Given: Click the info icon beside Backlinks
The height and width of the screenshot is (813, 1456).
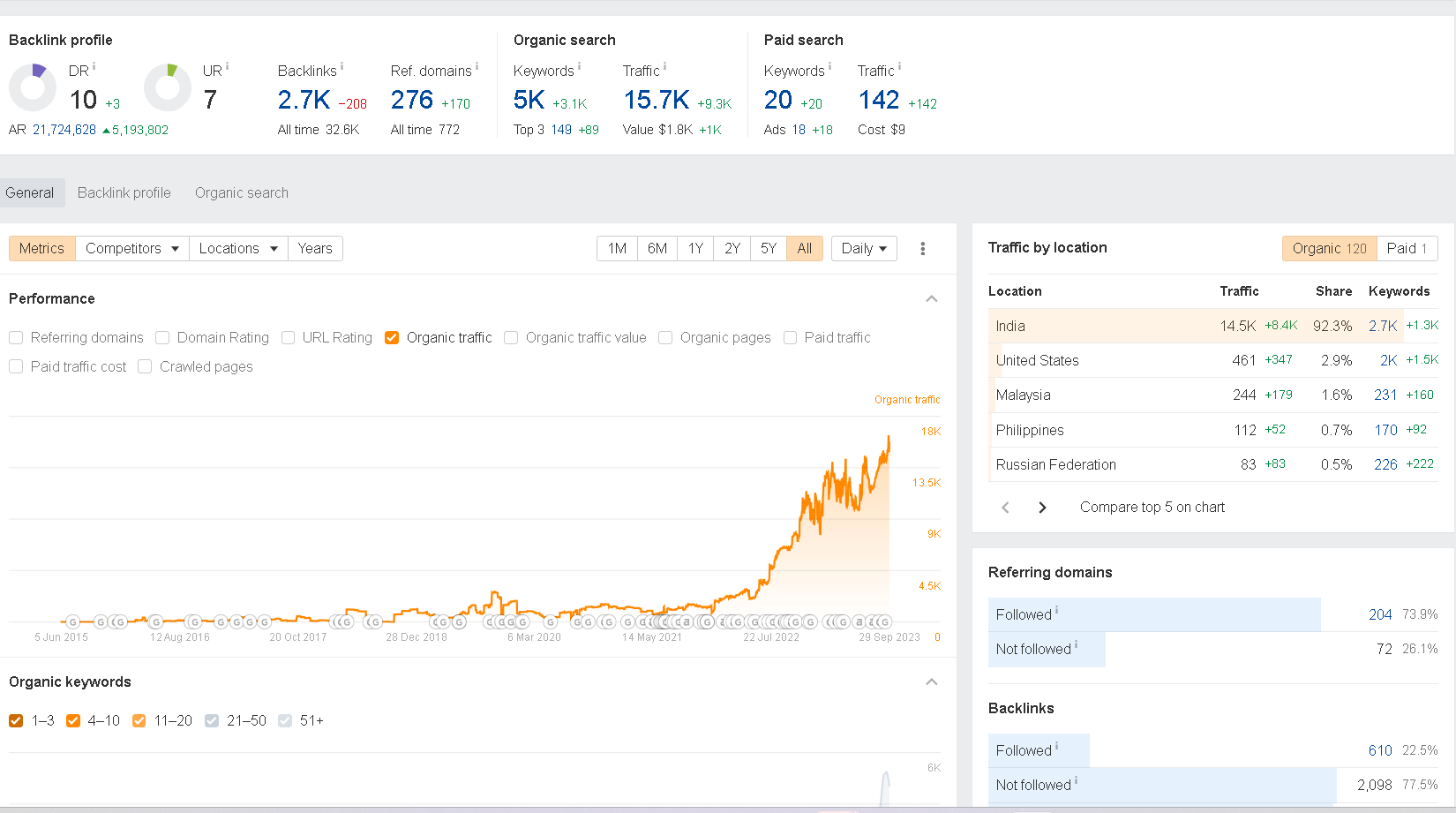Looking at the screenshot, I should click(341, 67).
